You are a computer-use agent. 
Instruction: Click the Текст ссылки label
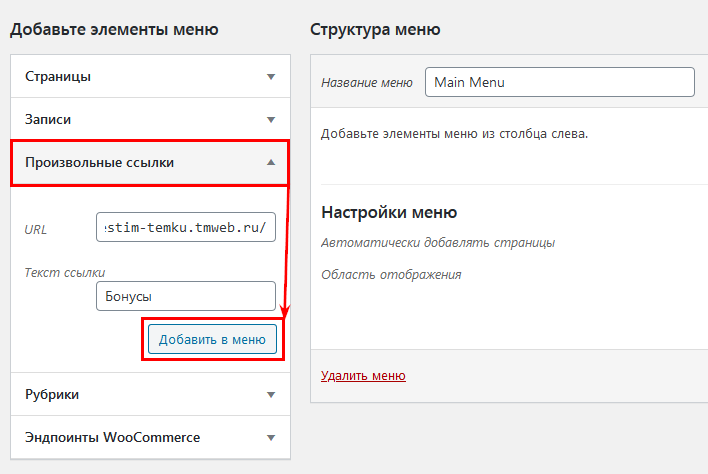65,273
